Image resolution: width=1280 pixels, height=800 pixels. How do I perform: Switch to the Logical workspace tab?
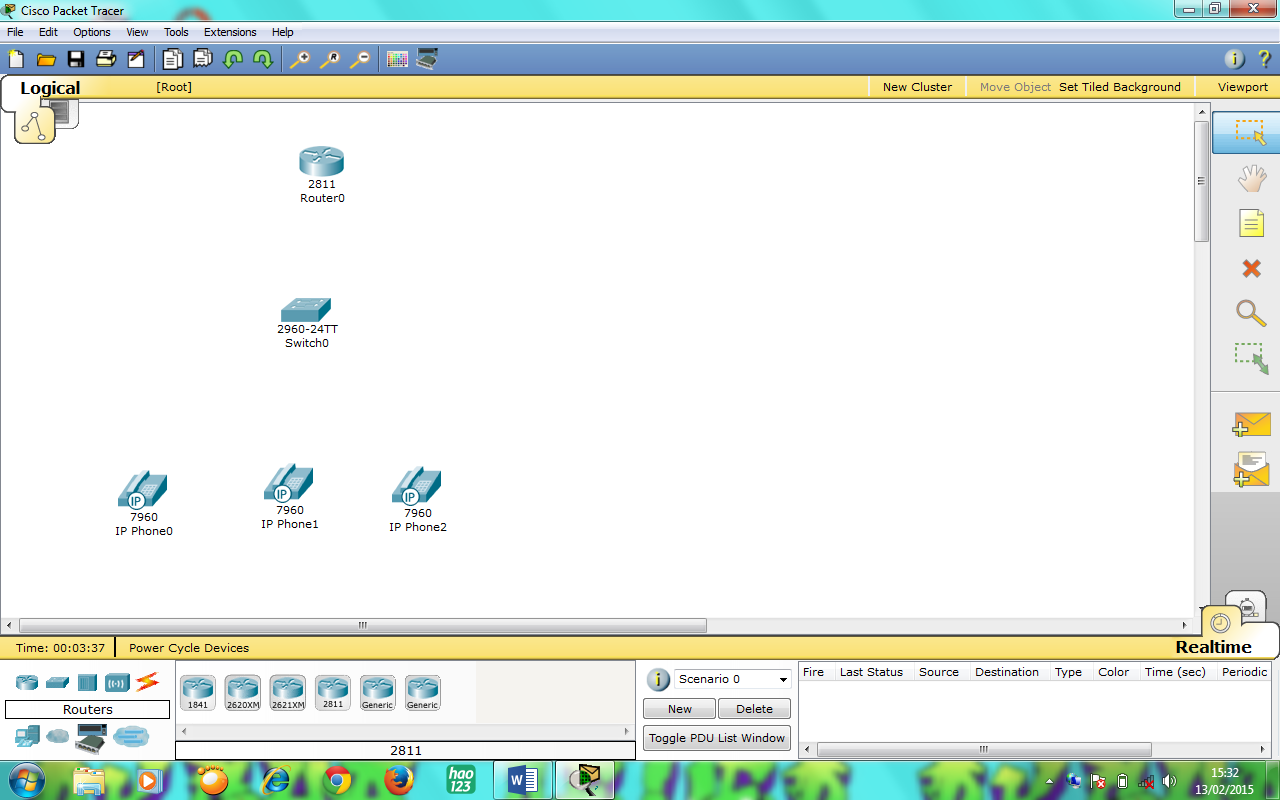50,88
